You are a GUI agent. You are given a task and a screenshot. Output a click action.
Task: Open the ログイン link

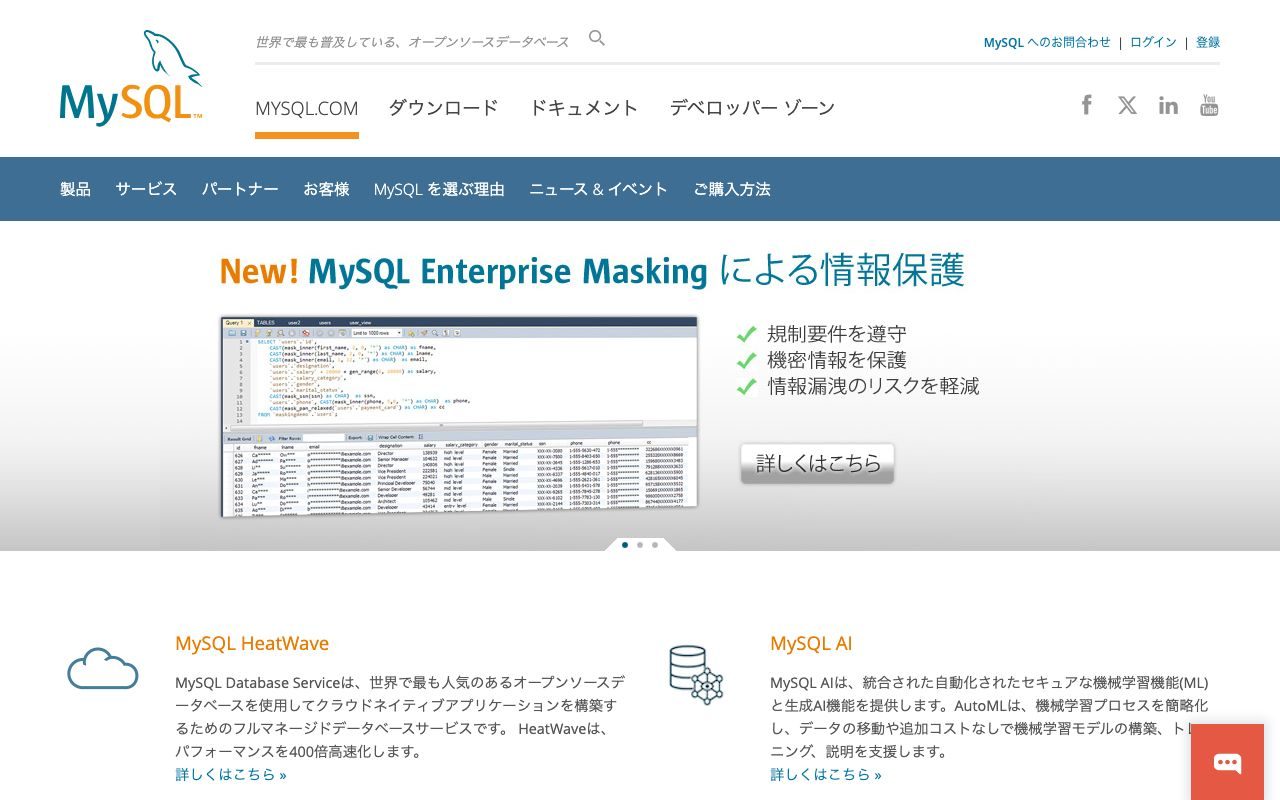coord(1152,42)
